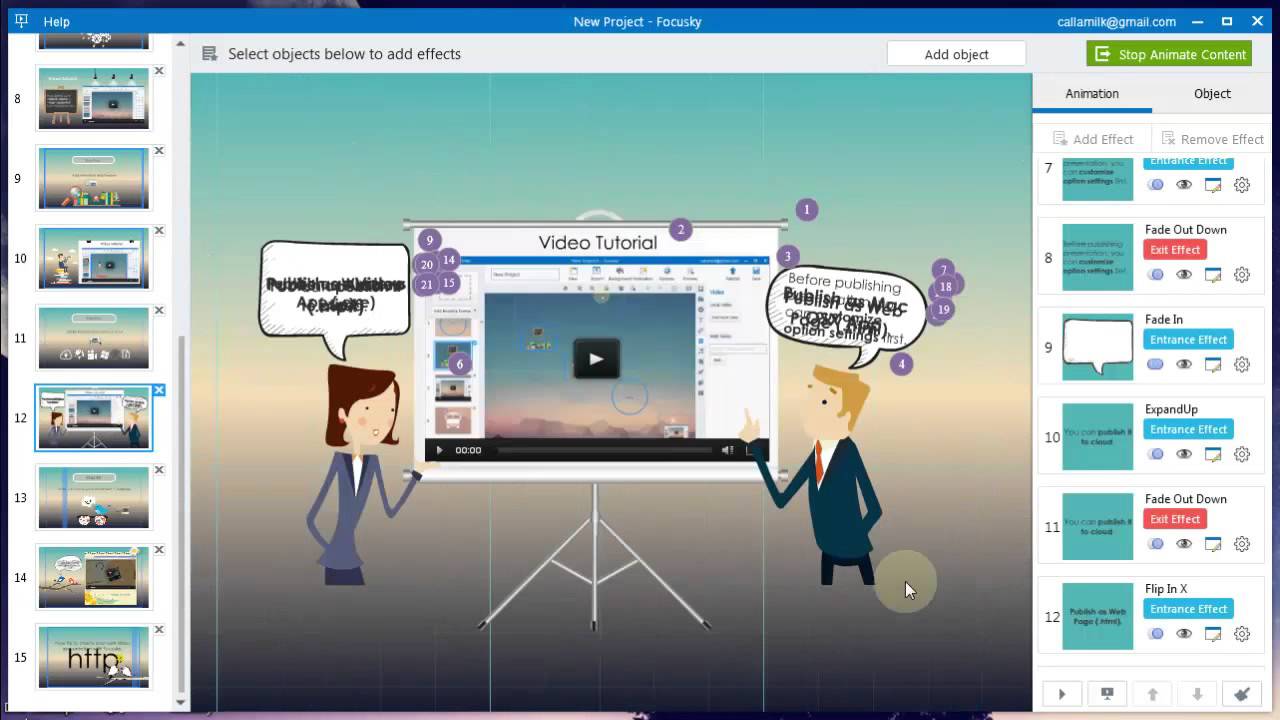Delete slide 12 with its X

click(159, 390)
